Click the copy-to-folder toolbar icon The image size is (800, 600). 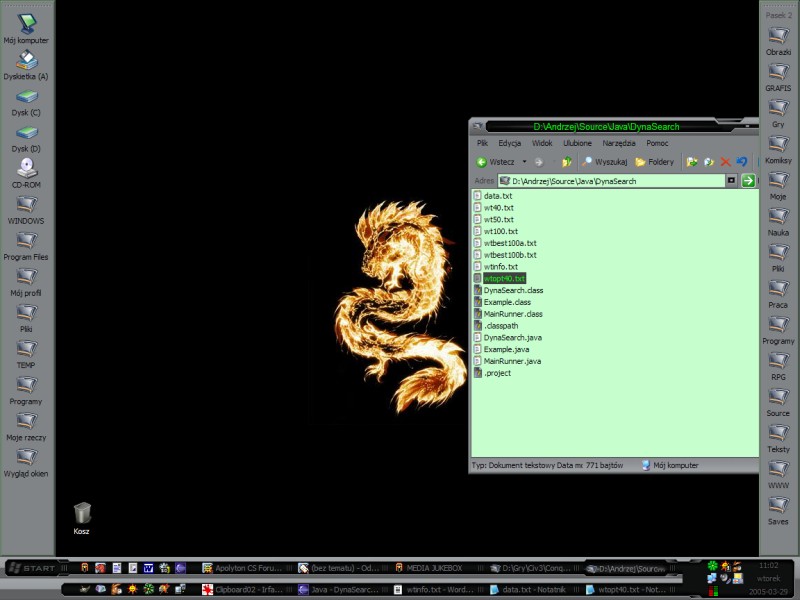tap(709, 162)
